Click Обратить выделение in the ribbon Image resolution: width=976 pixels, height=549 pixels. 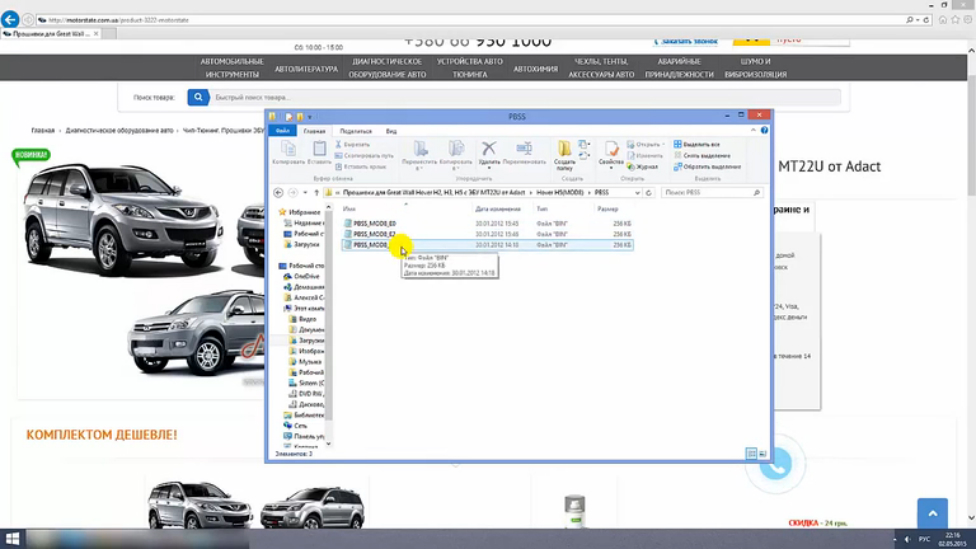pyautogui.click(x=707, y=167)
